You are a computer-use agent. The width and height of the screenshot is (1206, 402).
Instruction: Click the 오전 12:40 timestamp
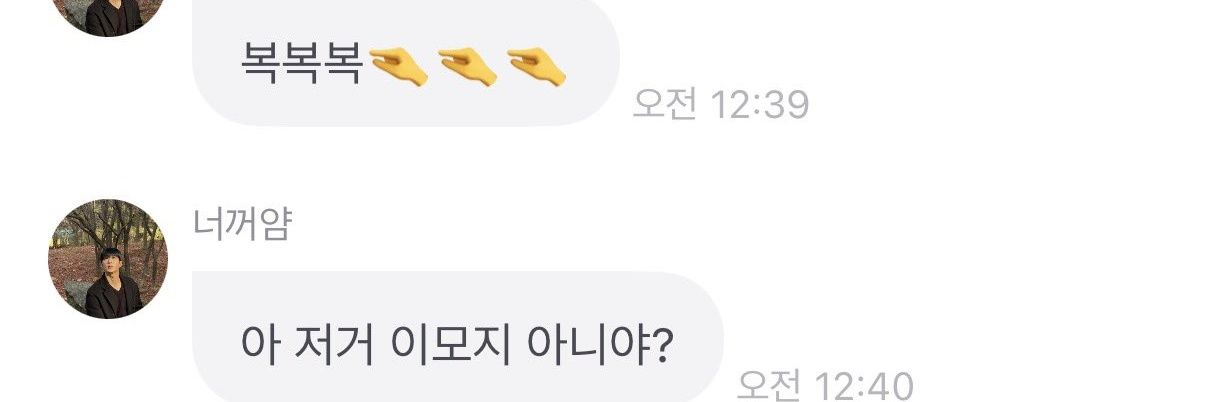pyautogui.click(x=825, y=384)
